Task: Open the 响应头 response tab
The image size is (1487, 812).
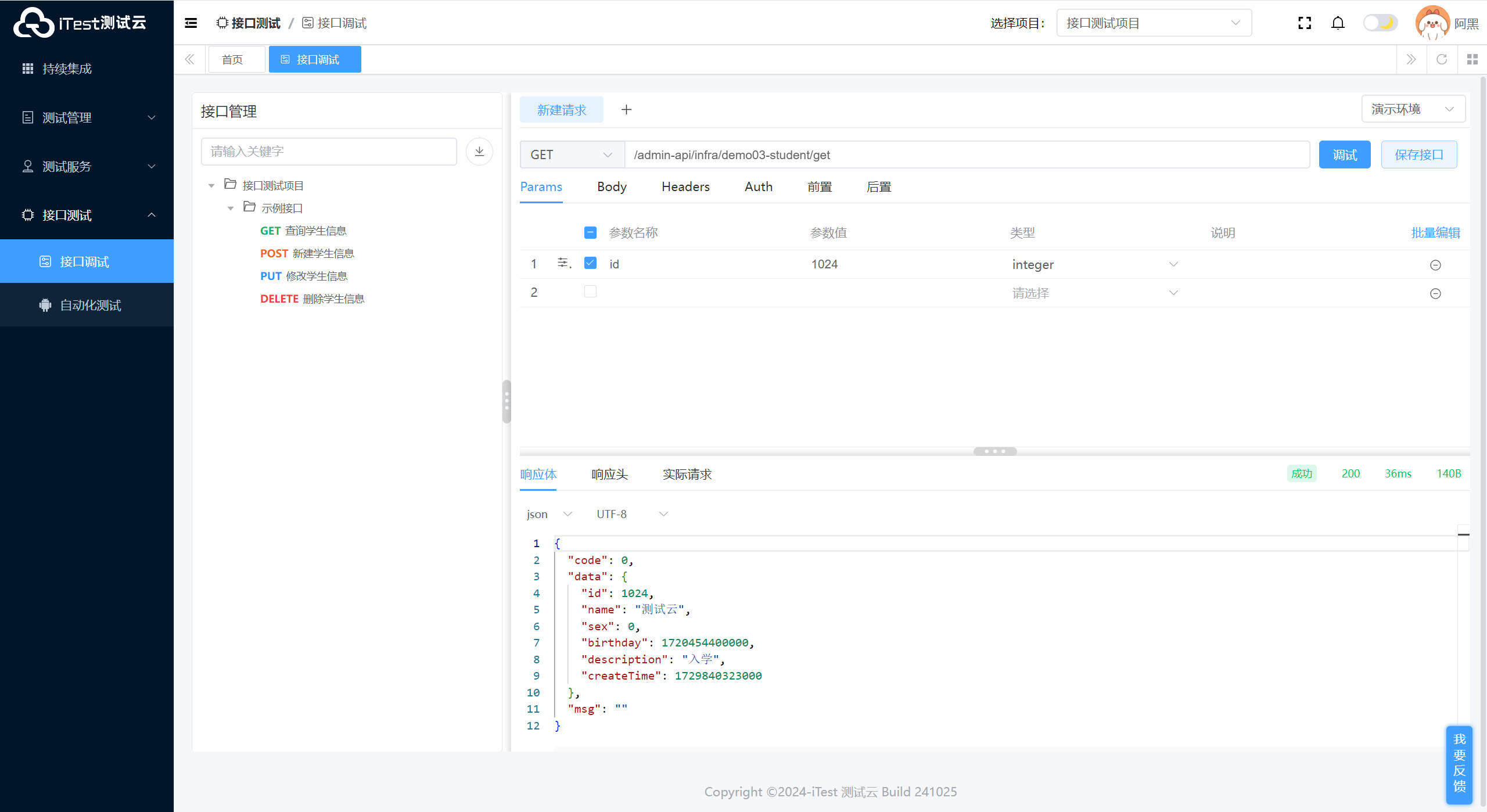Action: click(x=609, y=475)
